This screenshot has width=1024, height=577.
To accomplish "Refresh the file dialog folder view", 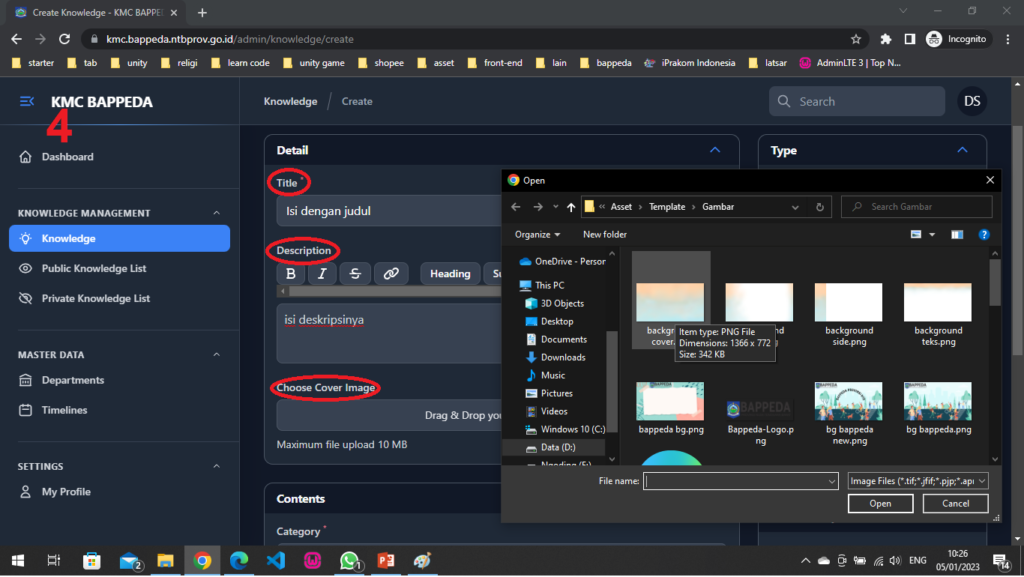I will click(x=820, y=207).
